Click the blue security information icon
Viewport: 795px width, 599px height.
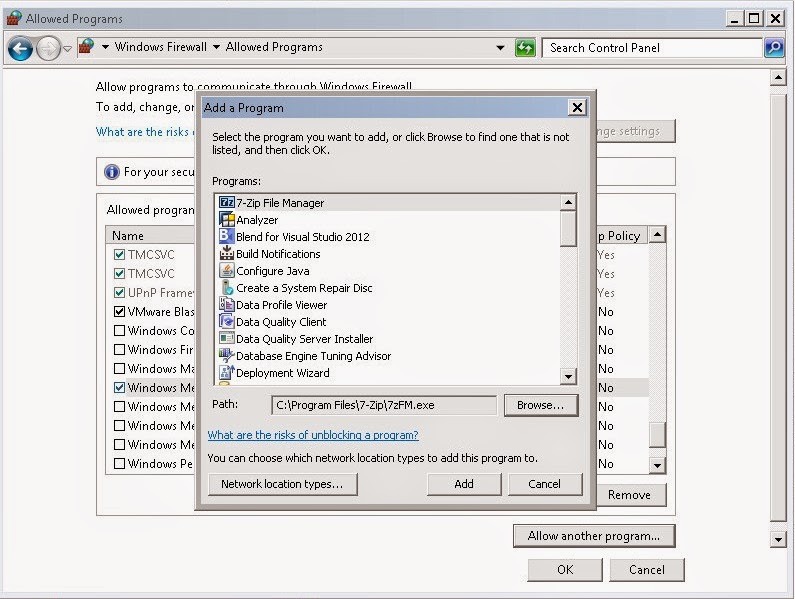(x=112, y=172)
